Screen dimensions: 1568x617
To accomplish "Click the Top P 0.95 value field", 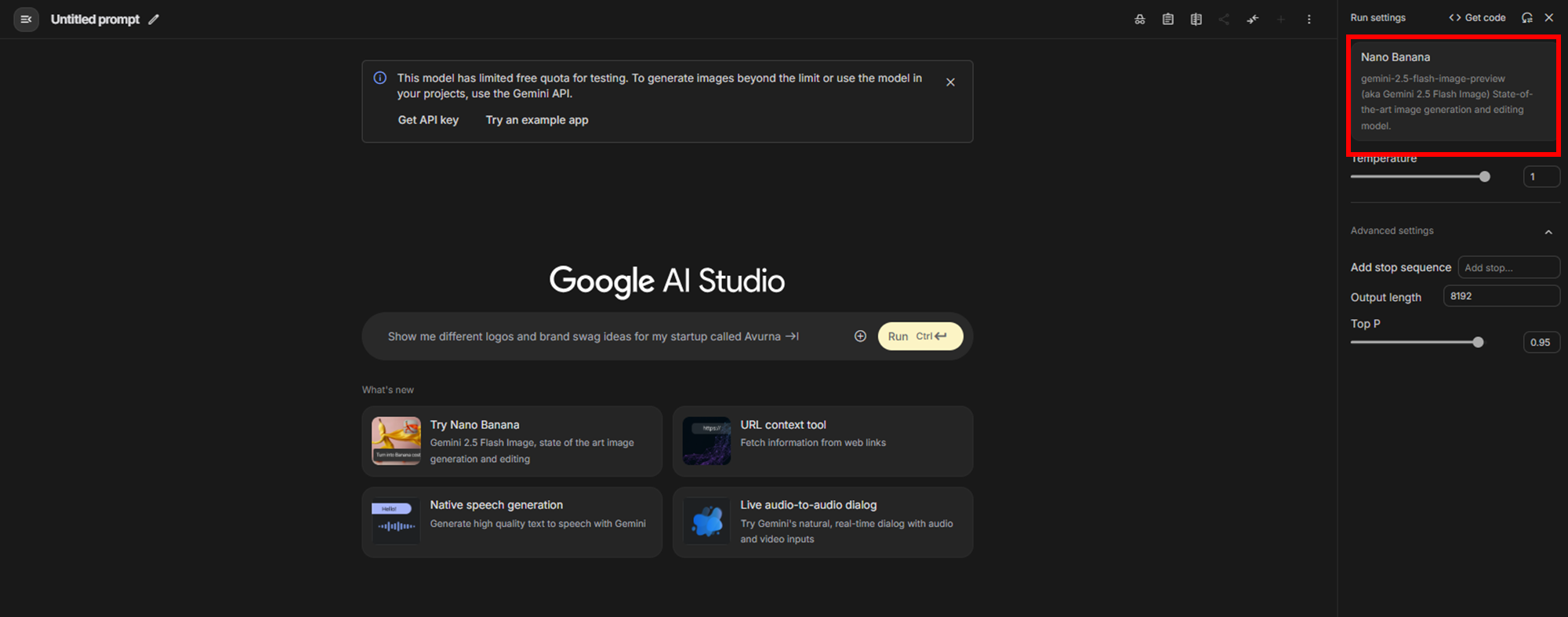I will [x=1541, y=342].
